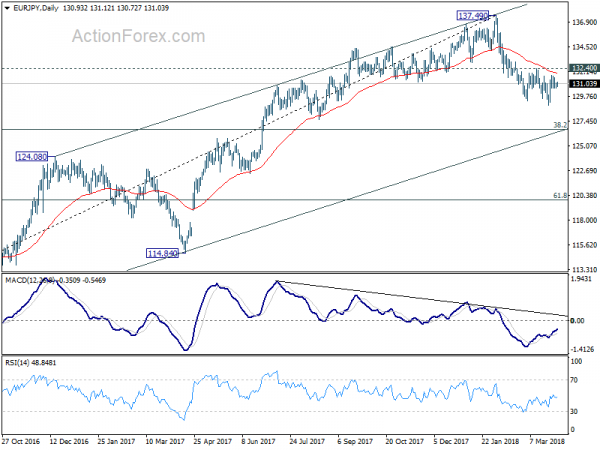Select the 38.2 Fibonacci level label
The width and height of the screenshot is (600, 450).
click(560, 125)
